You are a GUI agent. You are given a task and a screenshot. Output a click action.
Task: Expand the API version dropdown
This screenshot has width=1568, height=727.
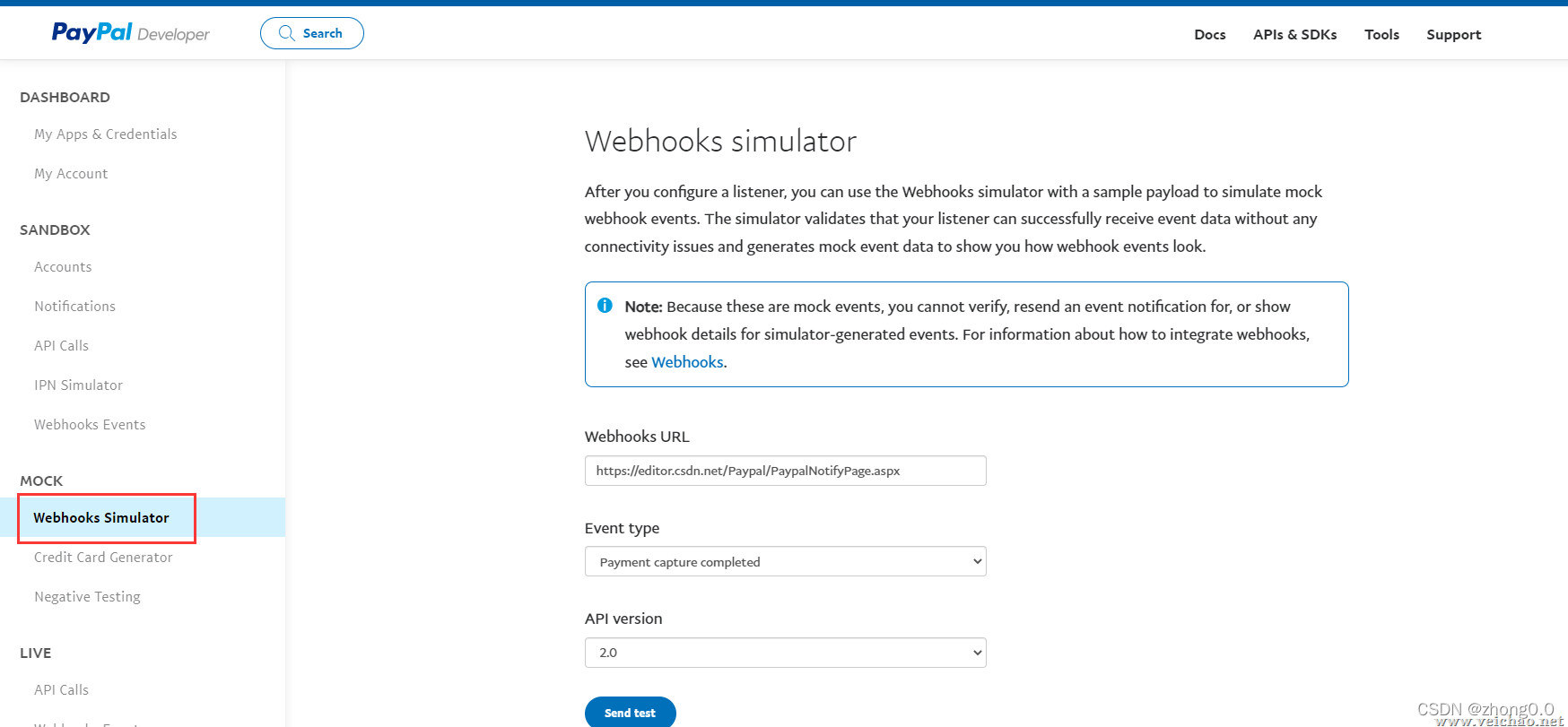point(785,653)
